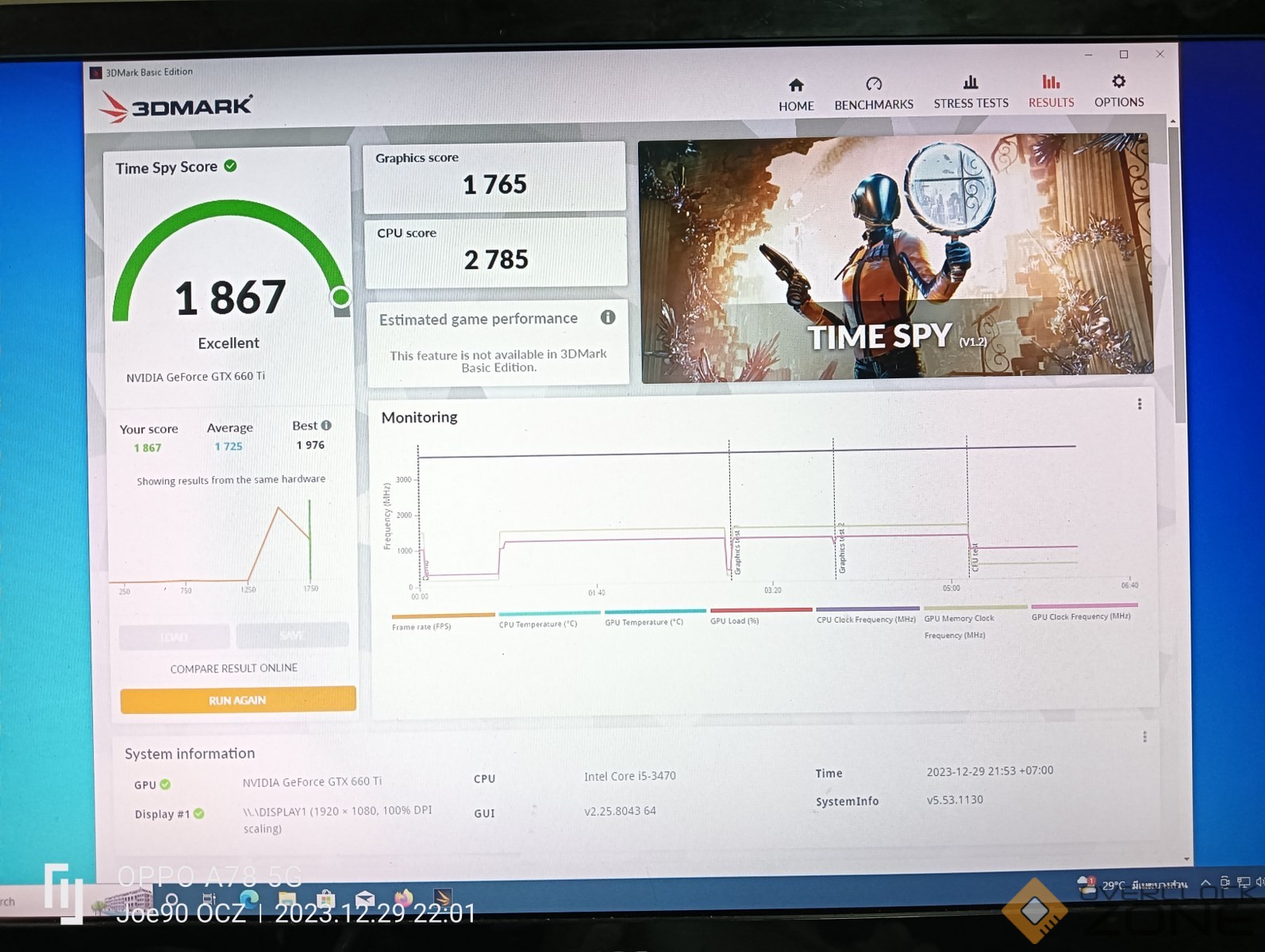This screenshot has height=952, width=1265.
Task: Open the Monitoring panel three-dot menu
Action: pos(1140,404)
